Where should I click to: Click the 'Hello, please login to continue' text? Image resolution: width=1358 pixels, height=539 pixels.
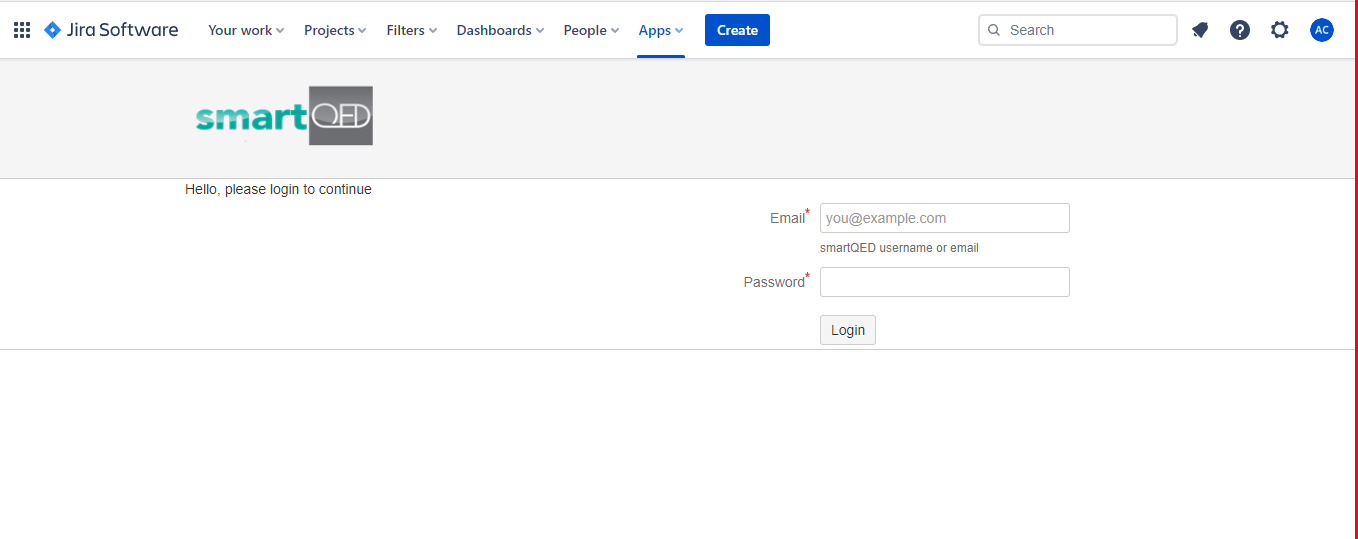tap(278, 189)
